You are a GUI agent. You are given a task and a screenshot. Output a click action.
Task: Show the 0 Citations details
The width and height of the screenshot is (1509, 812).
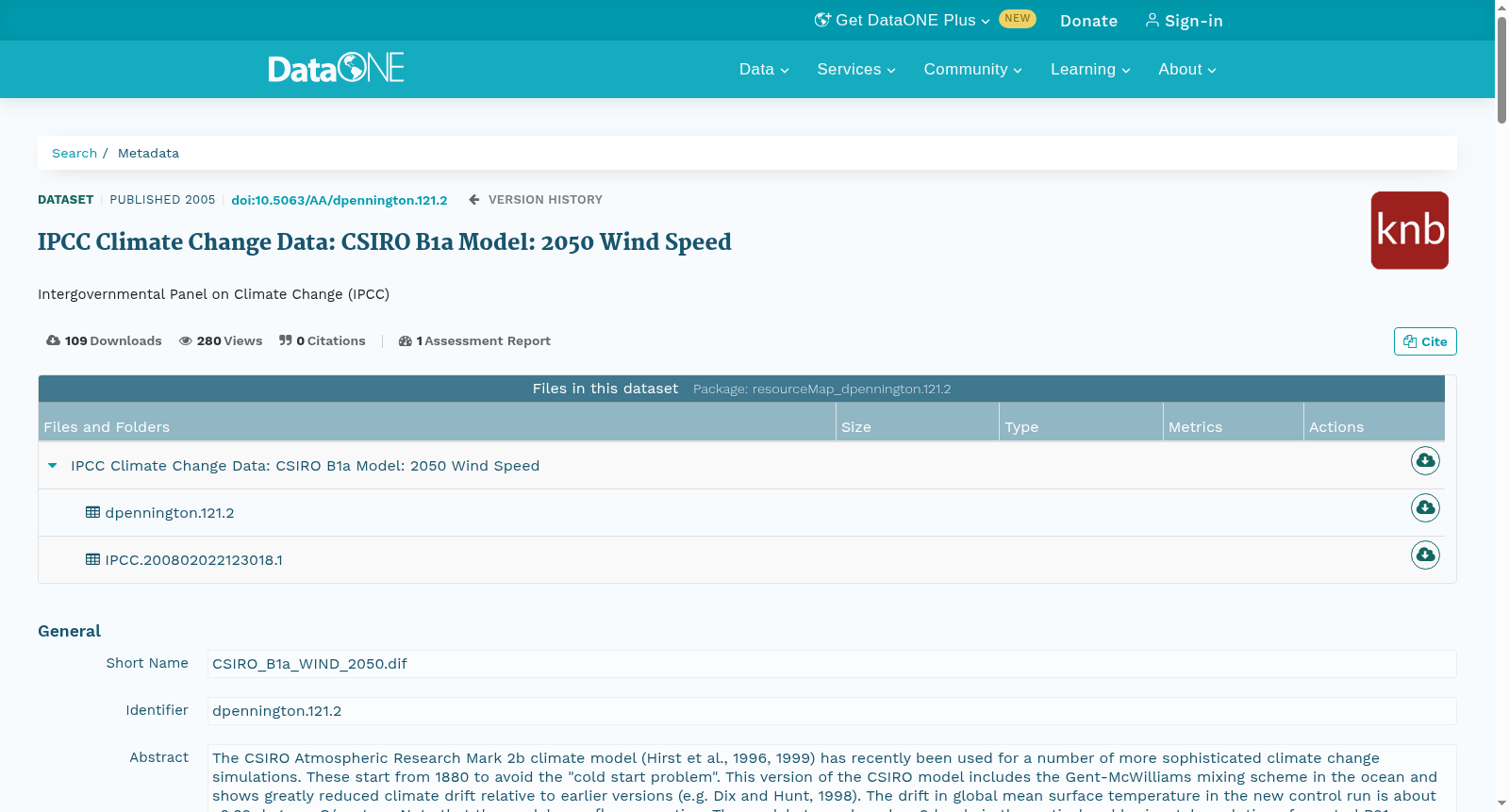tap(323, 340)
